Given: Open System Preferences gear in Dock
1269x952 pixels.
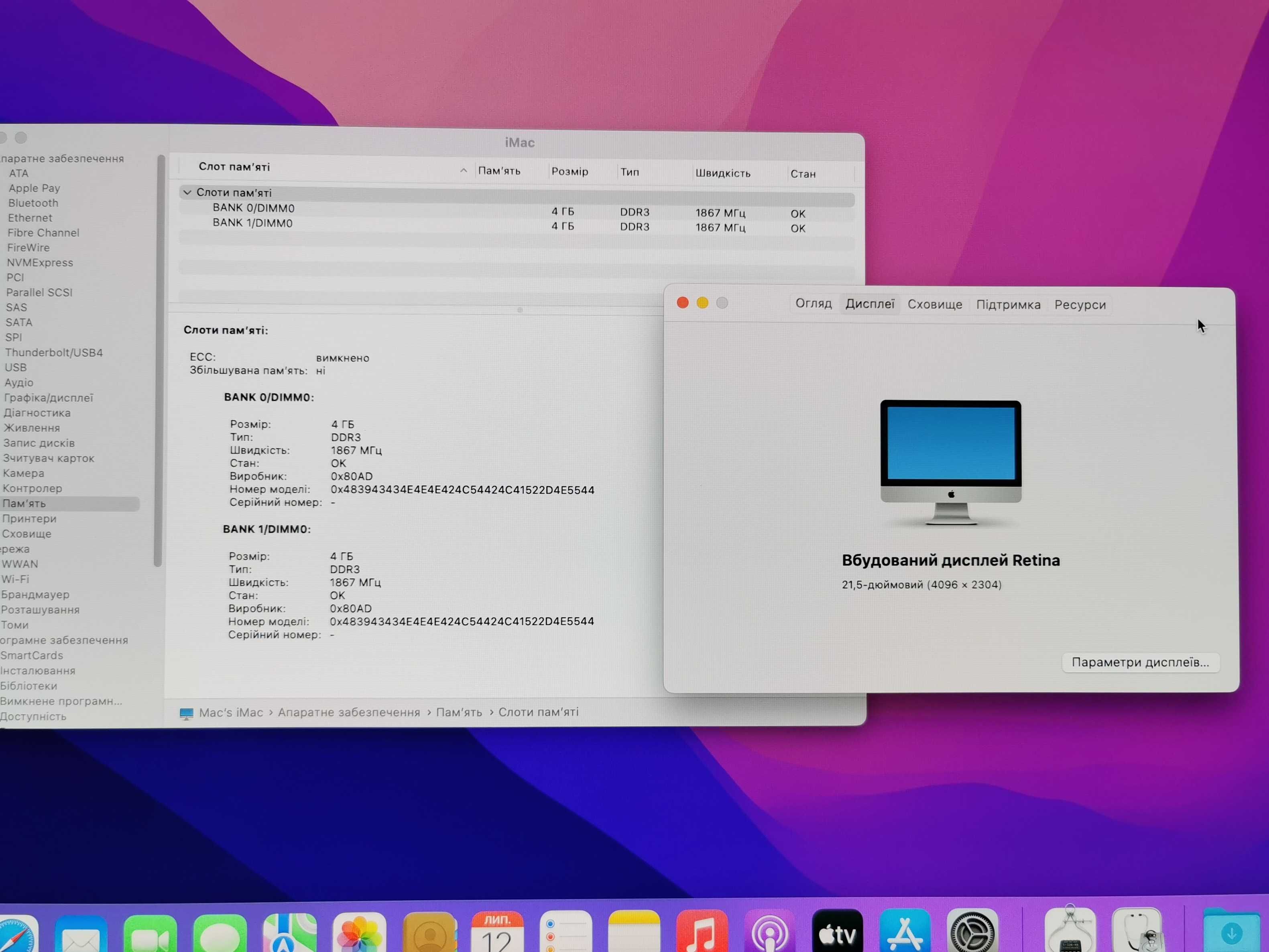Looking at the screenshot, I should coord(972,930).
